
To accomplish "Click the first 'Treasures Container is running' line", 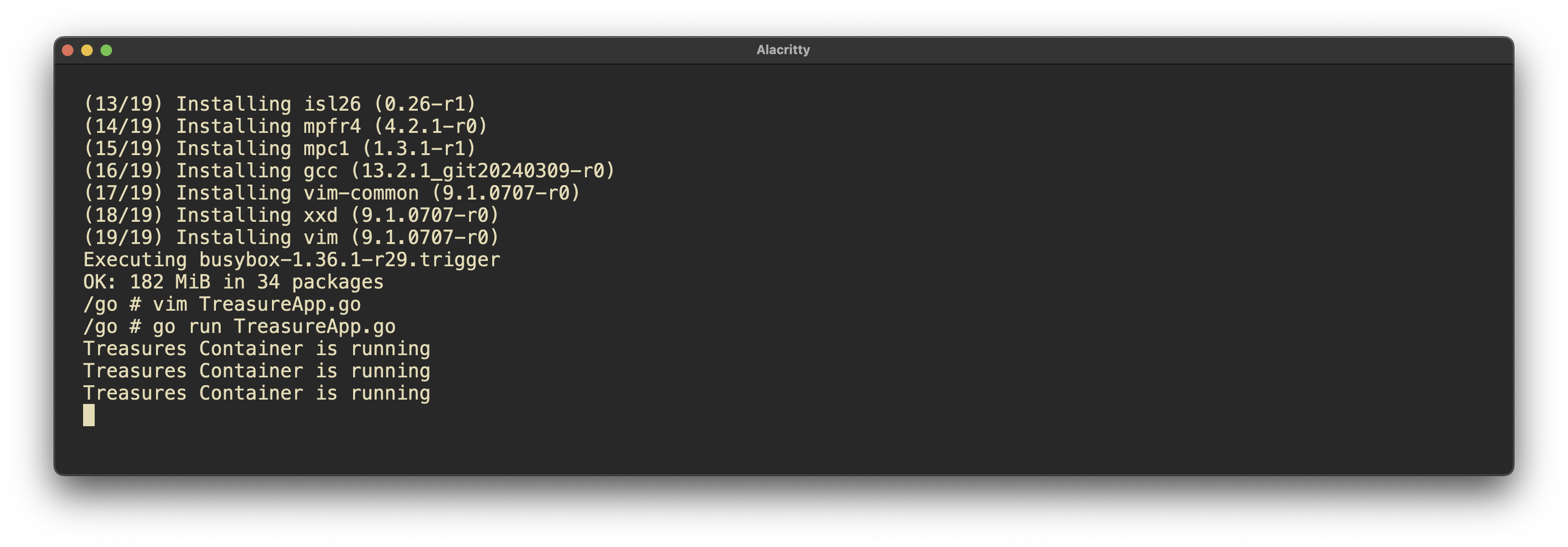I will coord(256,349).
